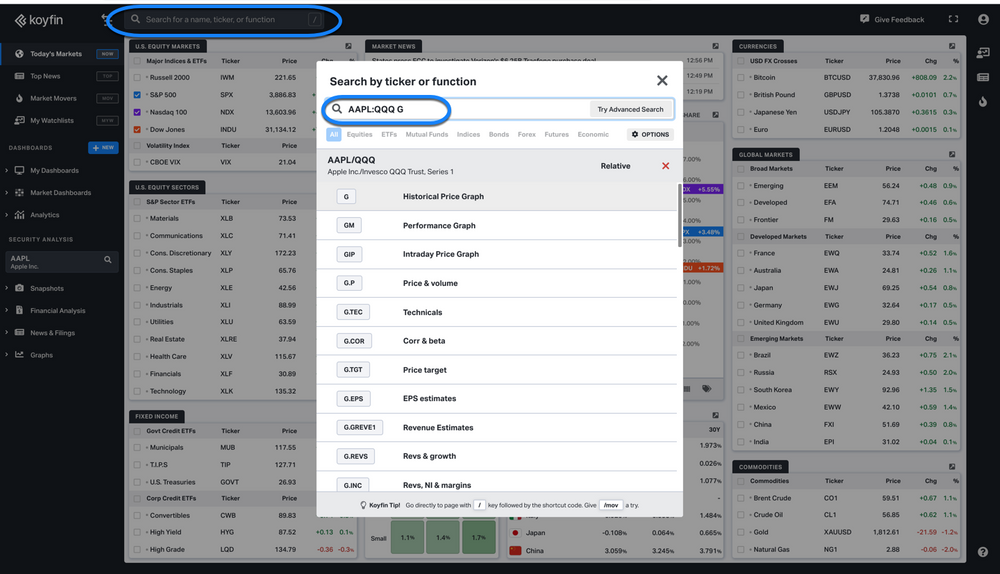Uncheck the Dow Jones checkbox
The image size is (1000, 574).
click(137, 129)
